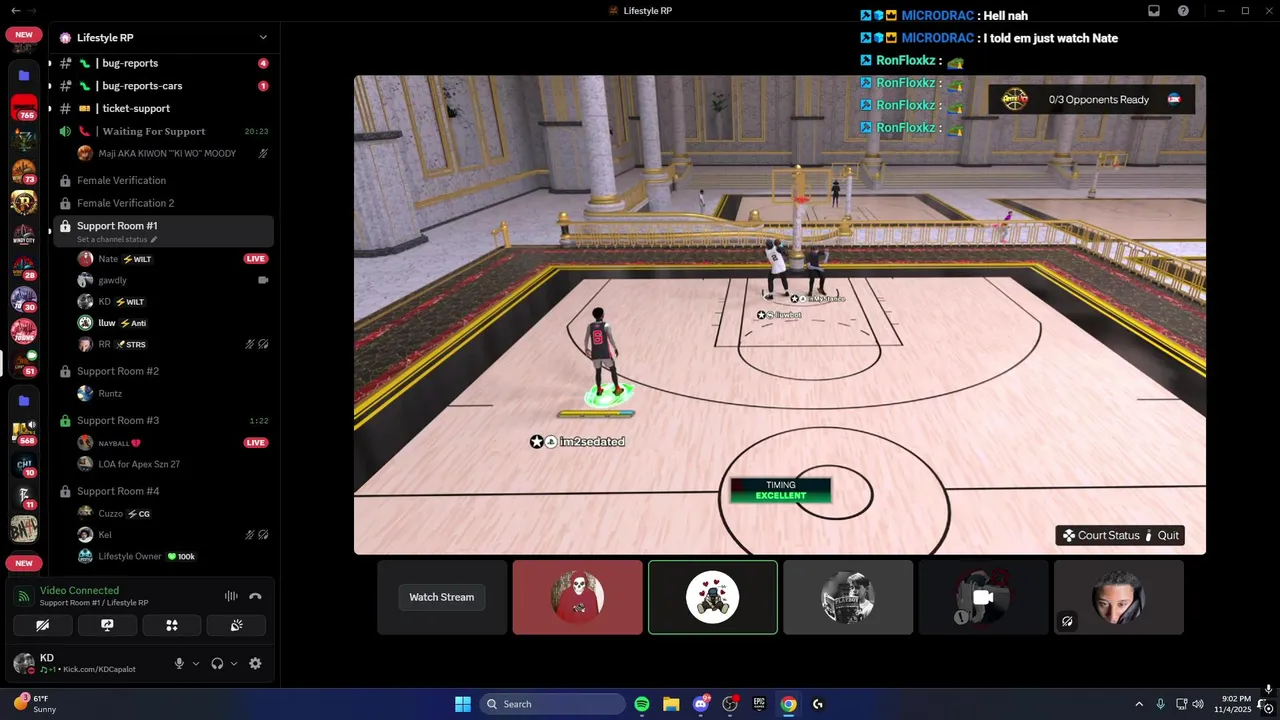Click Nate's LIVE badge in Support Room #1

click(256, 259)
